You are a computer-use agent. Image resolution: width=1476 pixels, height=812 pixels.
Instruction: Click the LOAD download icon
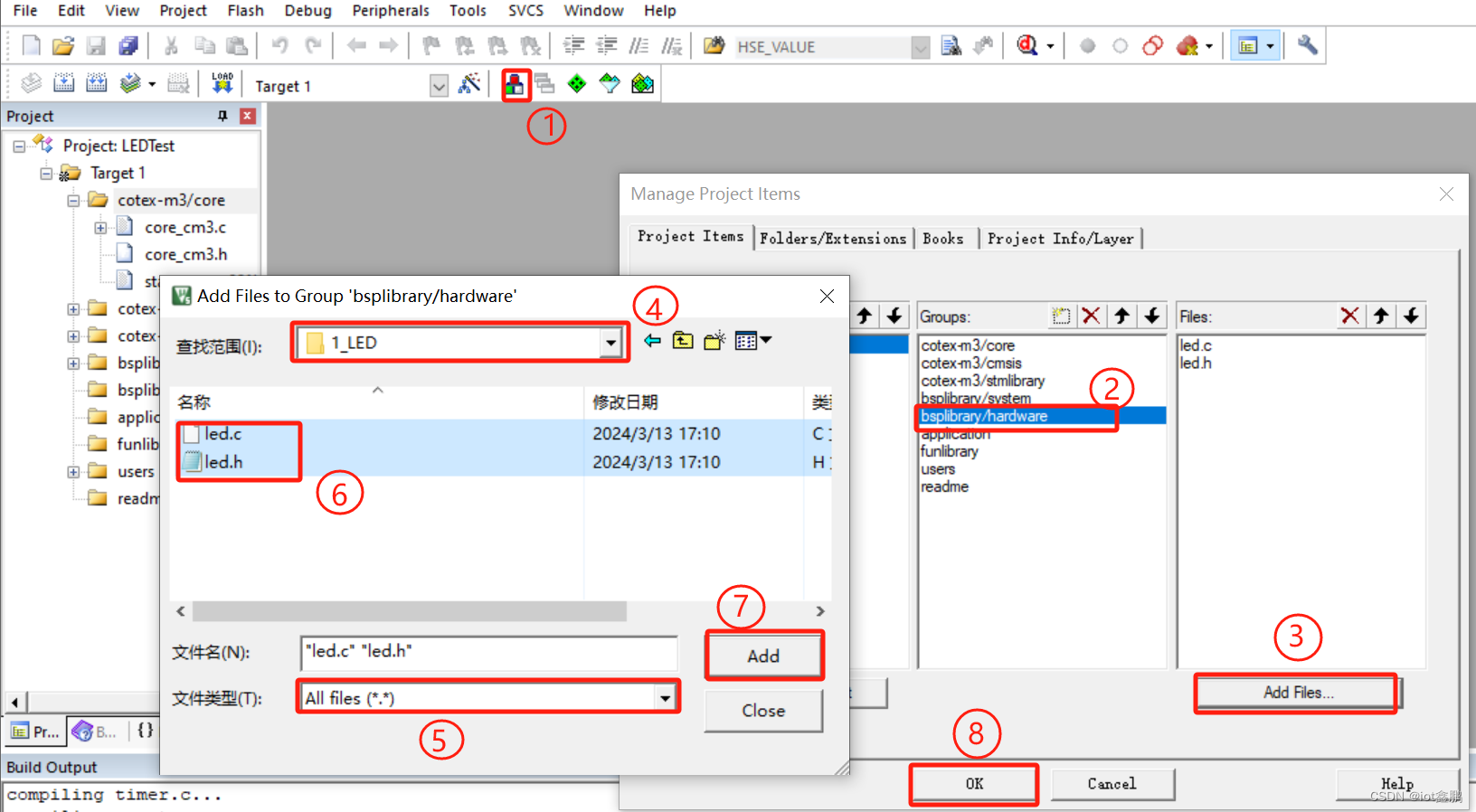point(222,84)
